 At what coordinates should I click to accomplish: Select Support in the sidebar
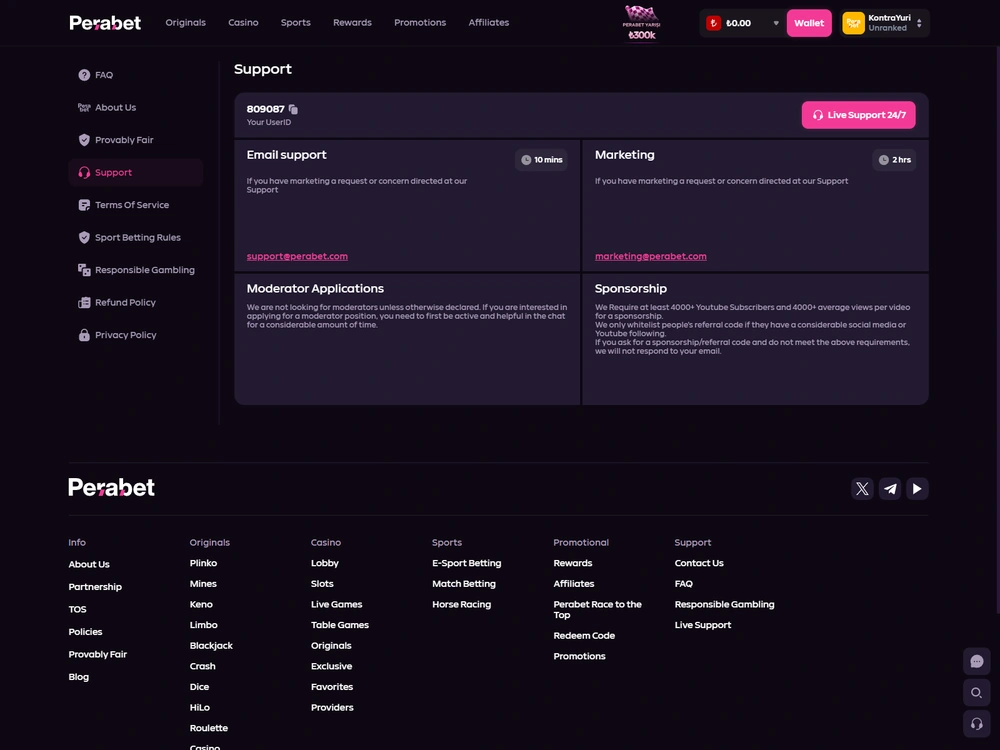[x=136, y=172]
